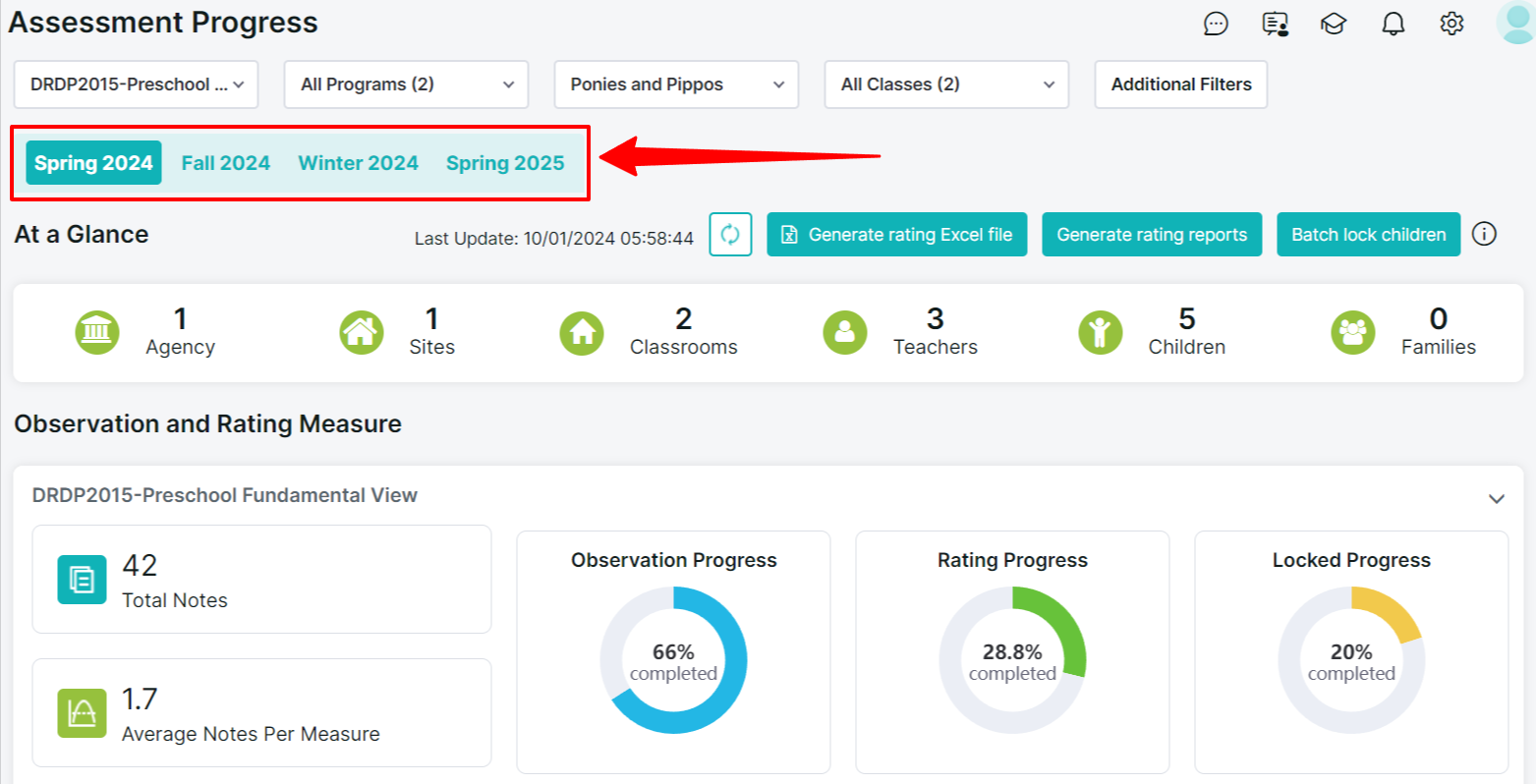1536x784 pixels.
Task: Switch to the Winter 2024 tab
Action: 359,163
